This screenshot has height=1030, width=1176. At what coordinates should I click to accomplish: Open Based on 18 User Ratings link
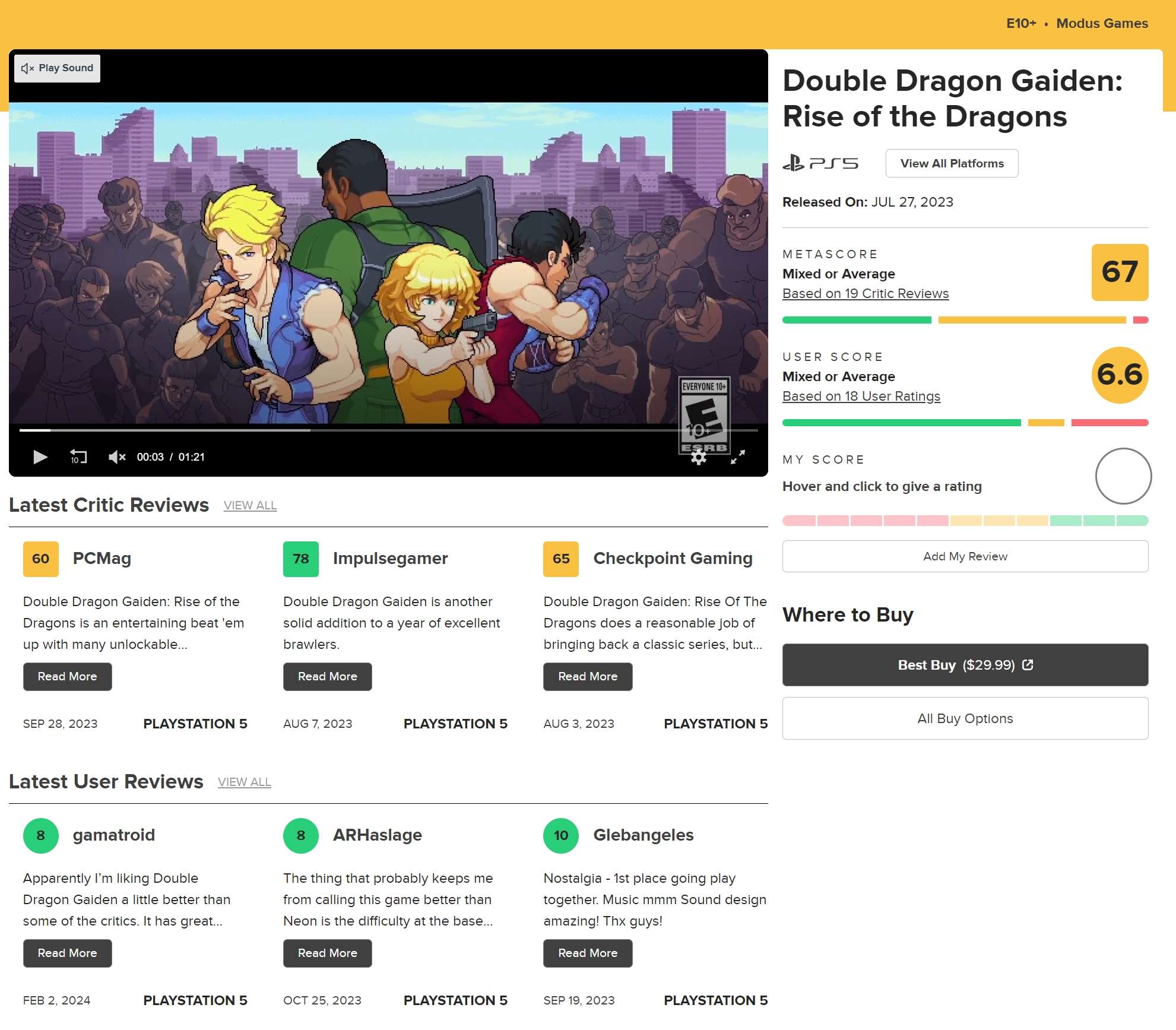pos(861,396)
